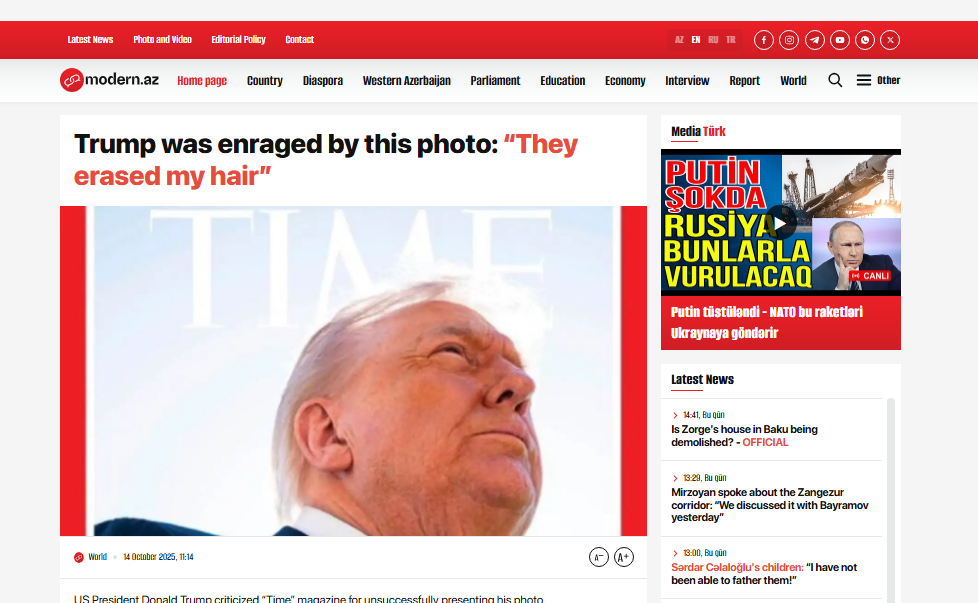The image size is (978, 603).
Task: Go to Western Azerbaijan section
Action: (x=407, y=80)
